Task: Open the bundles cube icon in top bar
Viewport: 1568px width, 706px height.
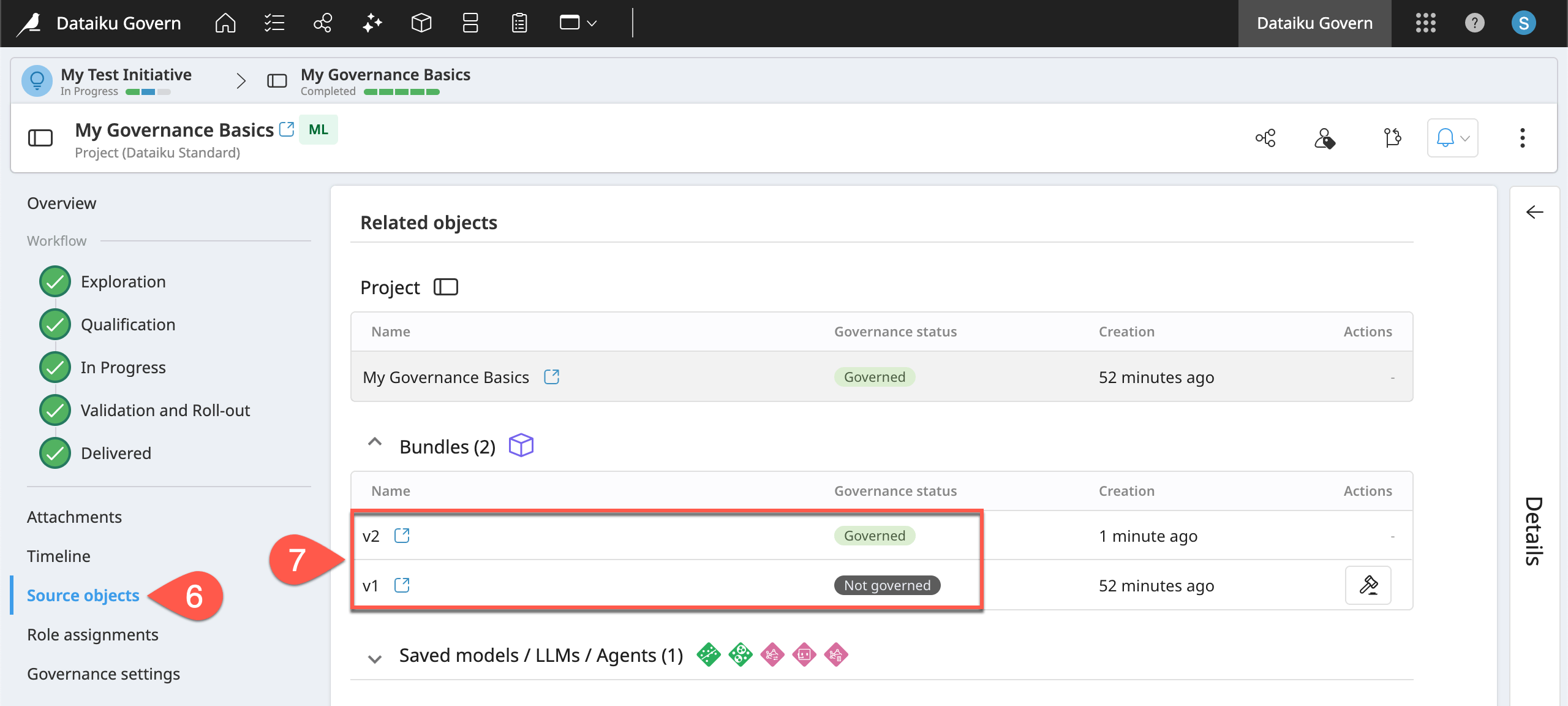Action: (421, 23)
